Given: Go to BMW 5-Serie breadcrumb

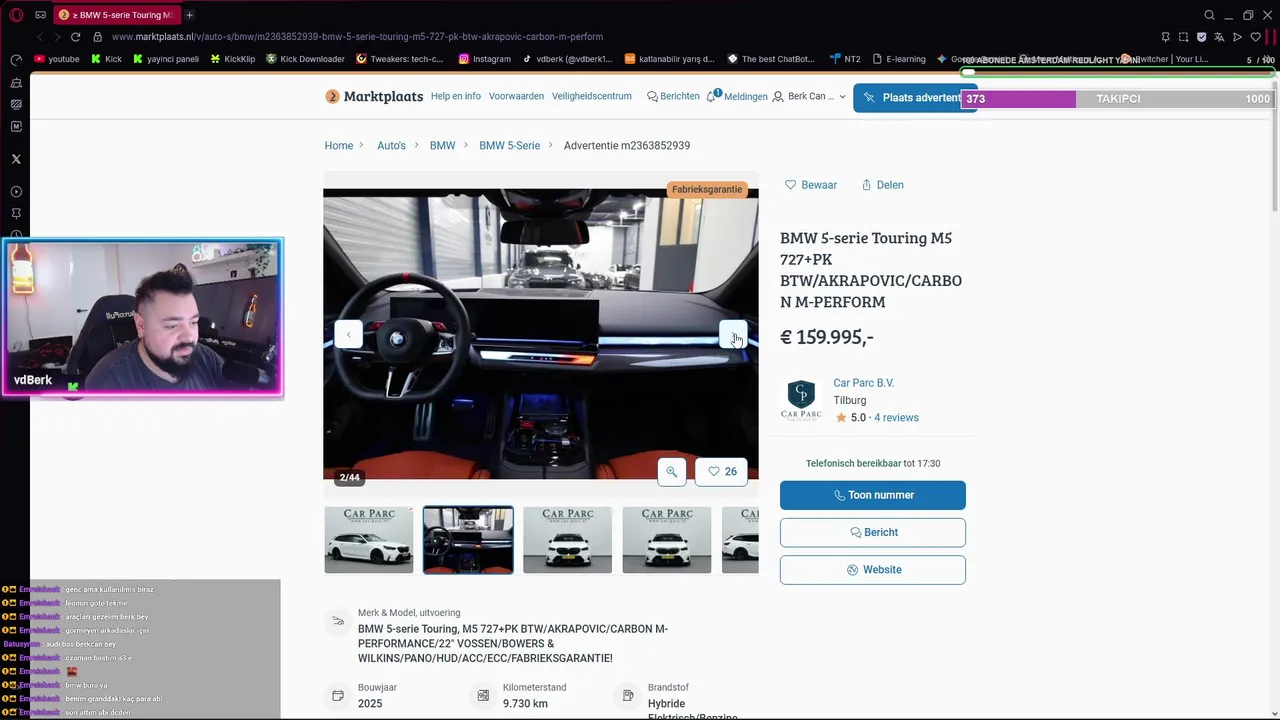Looking at the screenshot, I should [509, 146].
